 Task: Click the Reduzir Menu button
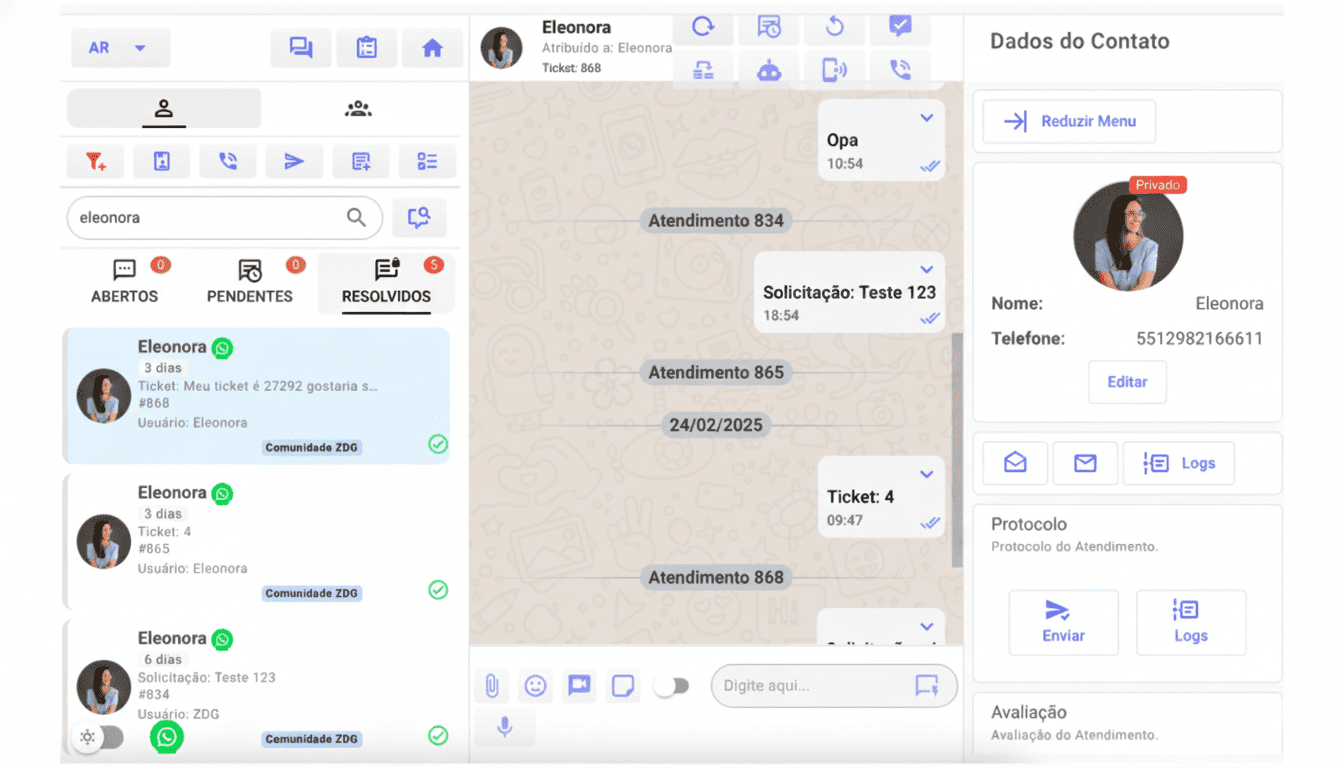coord(1069,121)
